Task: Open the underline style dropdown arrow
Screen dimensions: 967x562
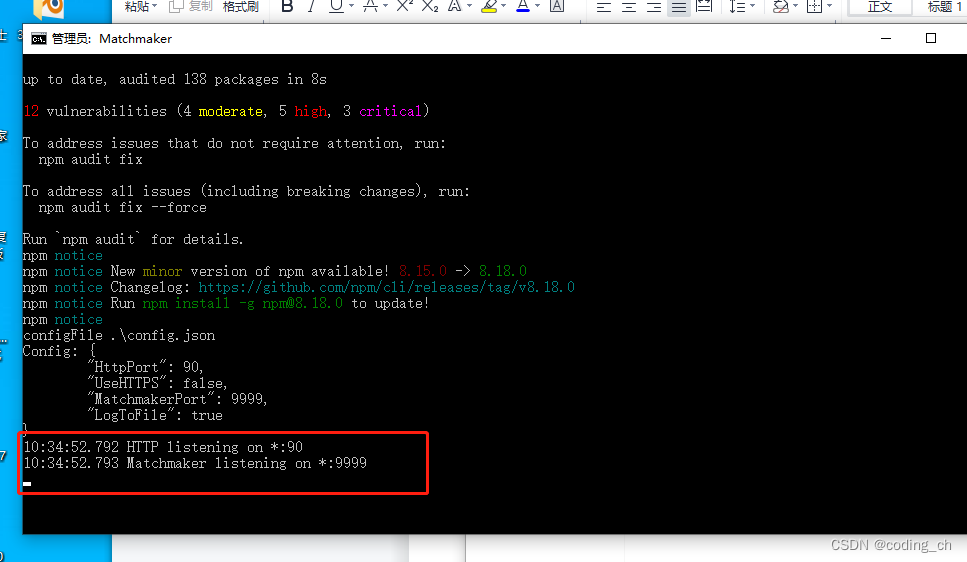Action: point(352,6)
